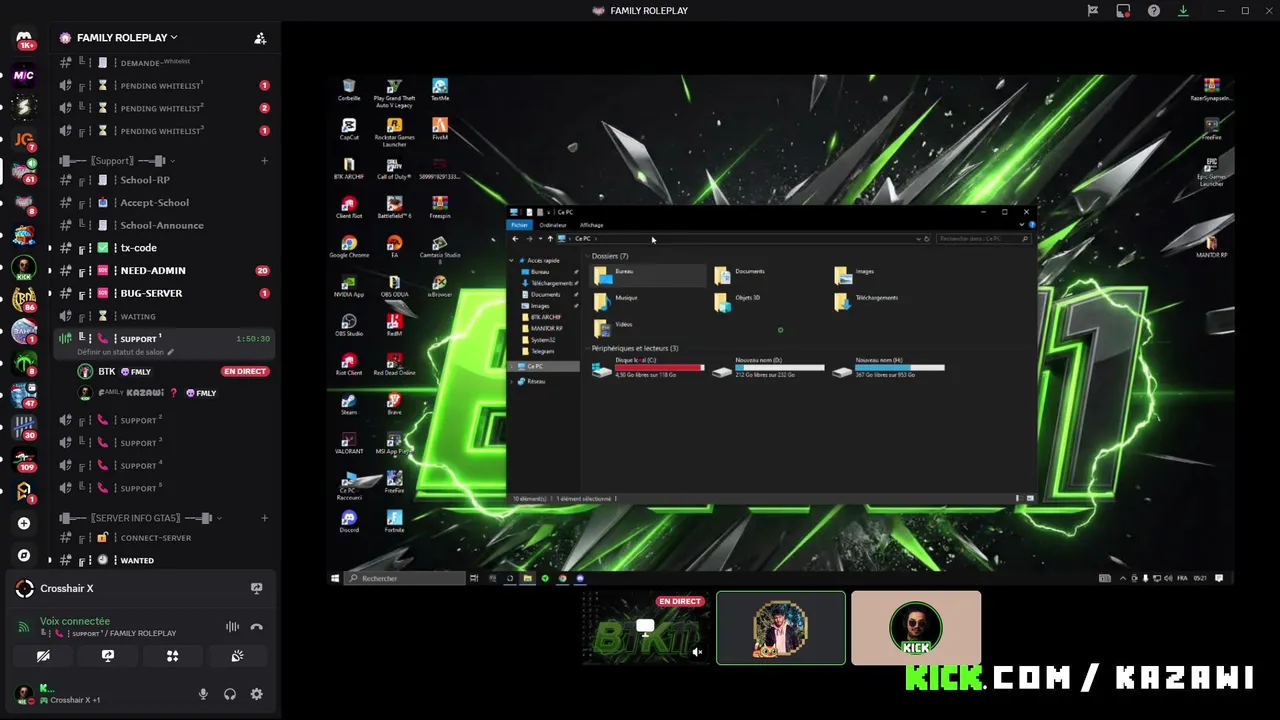The image size is (1280, 720).
Task: Click OBS Studio icon on streamed desktop
Action: pyautogui.click(x=349, y=325)
